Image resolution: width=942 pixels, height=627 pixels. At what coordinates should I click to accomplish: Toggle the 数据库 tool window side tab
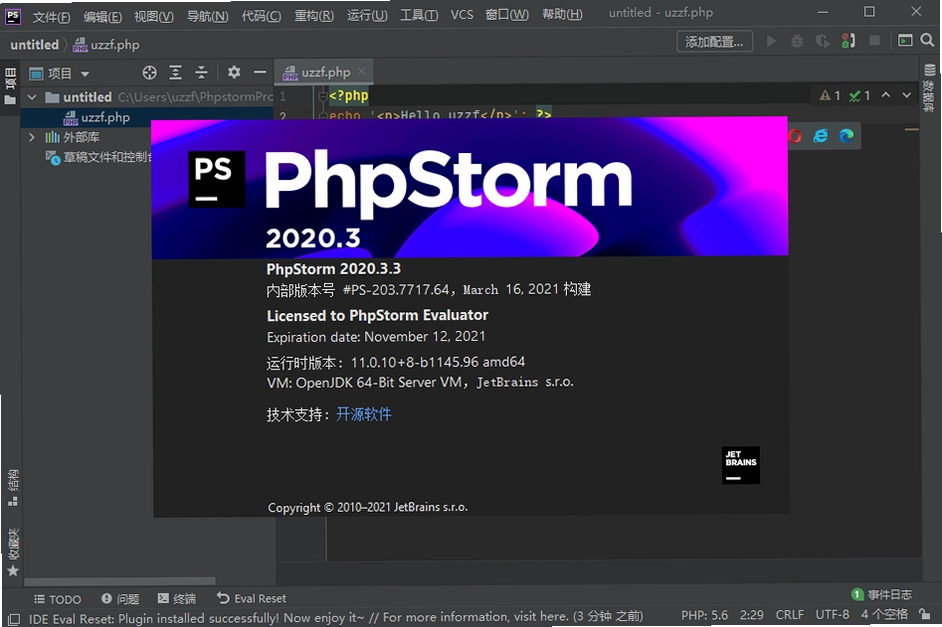click(929, 88)
